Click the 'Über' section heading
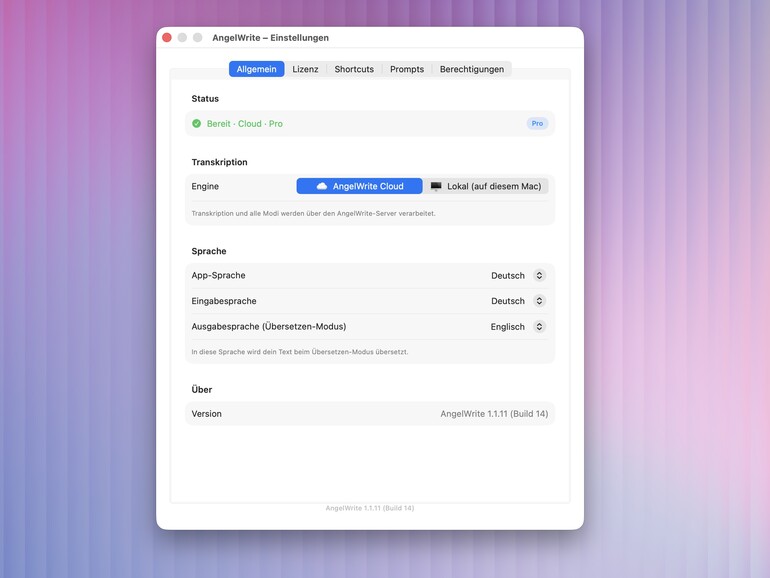 201,389
